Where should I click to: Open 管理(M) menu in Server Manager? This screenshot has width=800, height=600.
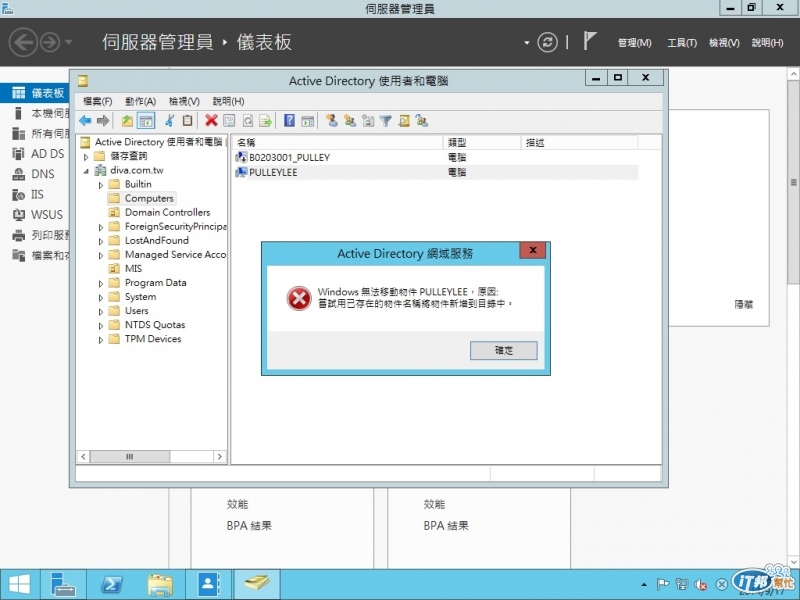click(634, 43)
